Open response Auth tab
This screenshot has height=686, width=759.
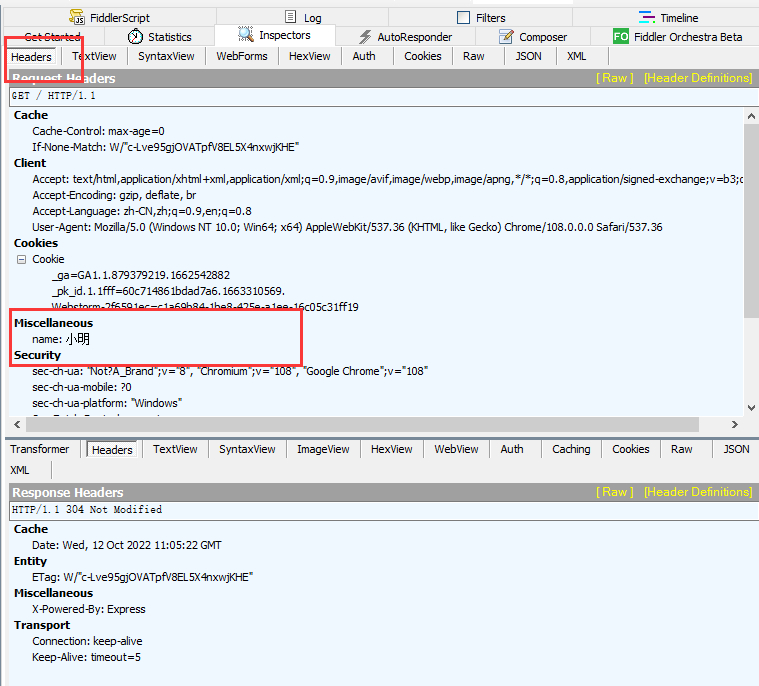pyautogui.click(x=512, y=449)
